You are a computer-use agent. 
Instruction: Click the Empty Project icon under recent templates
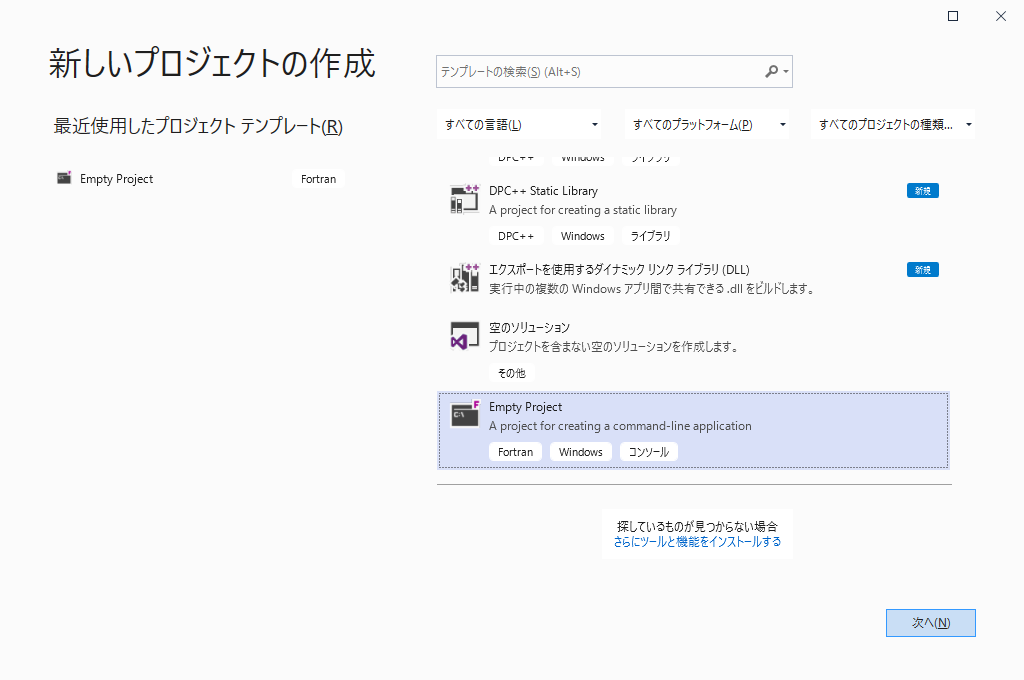61,178
